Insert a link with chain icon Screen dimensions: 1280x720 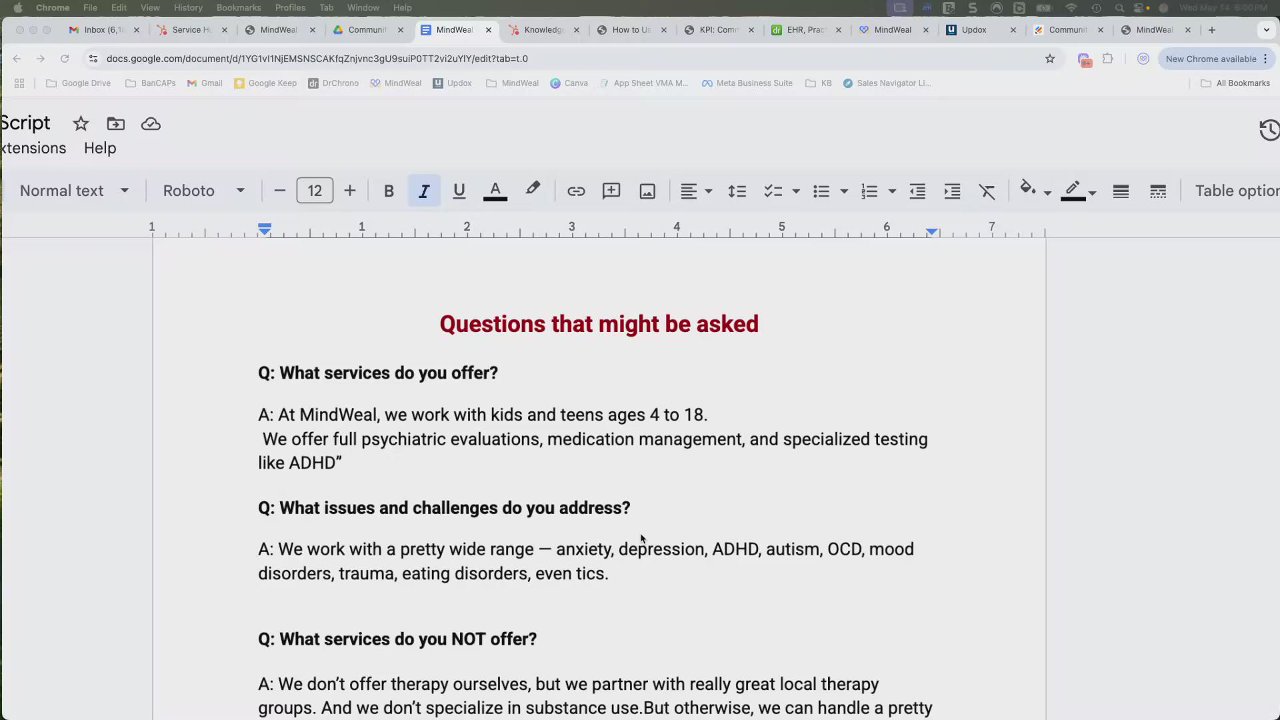click(x=576, y=191)
